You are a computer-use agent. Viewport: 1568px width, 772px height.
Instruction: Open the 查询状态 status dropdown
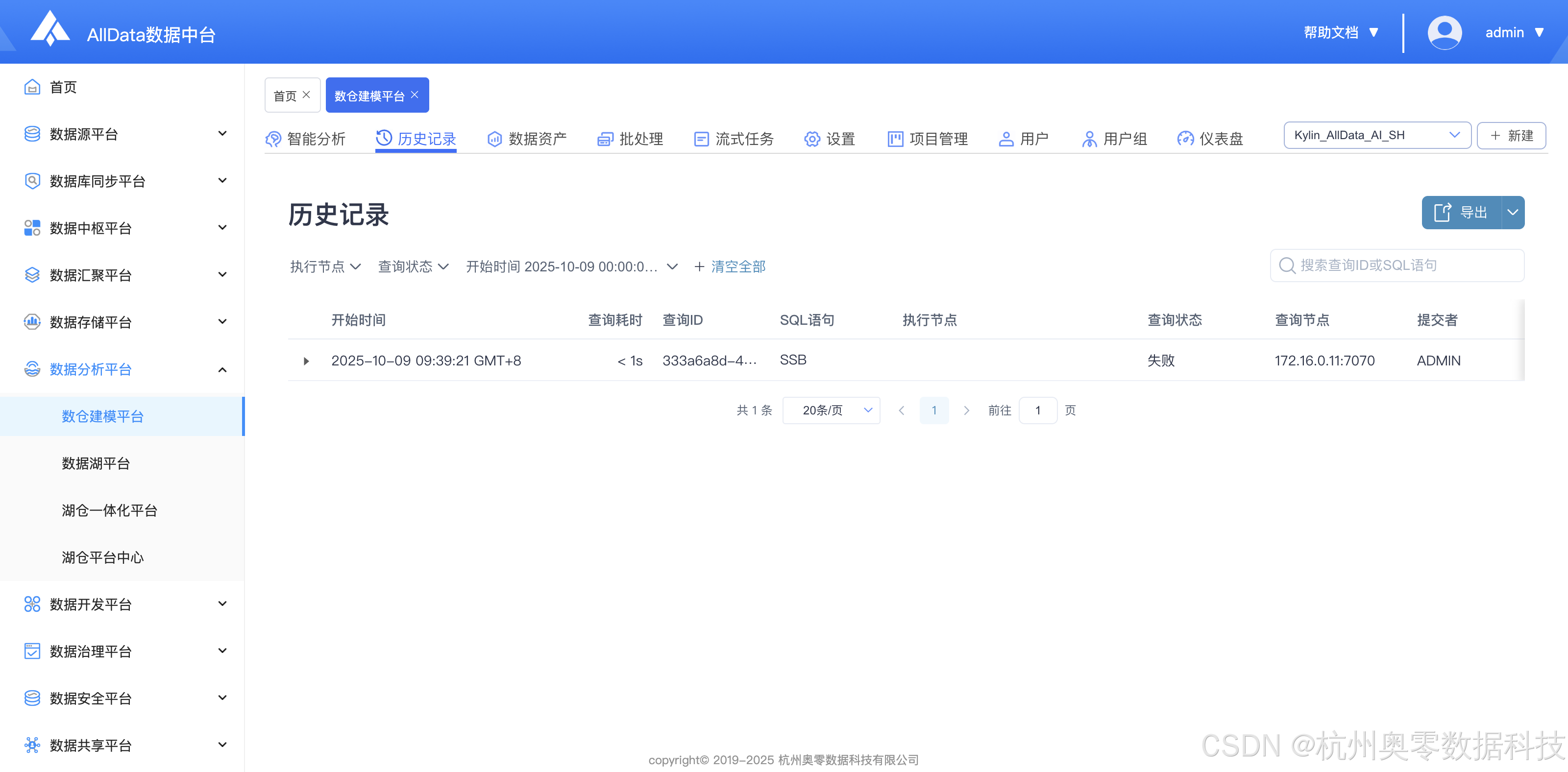(x=413, y=266)
